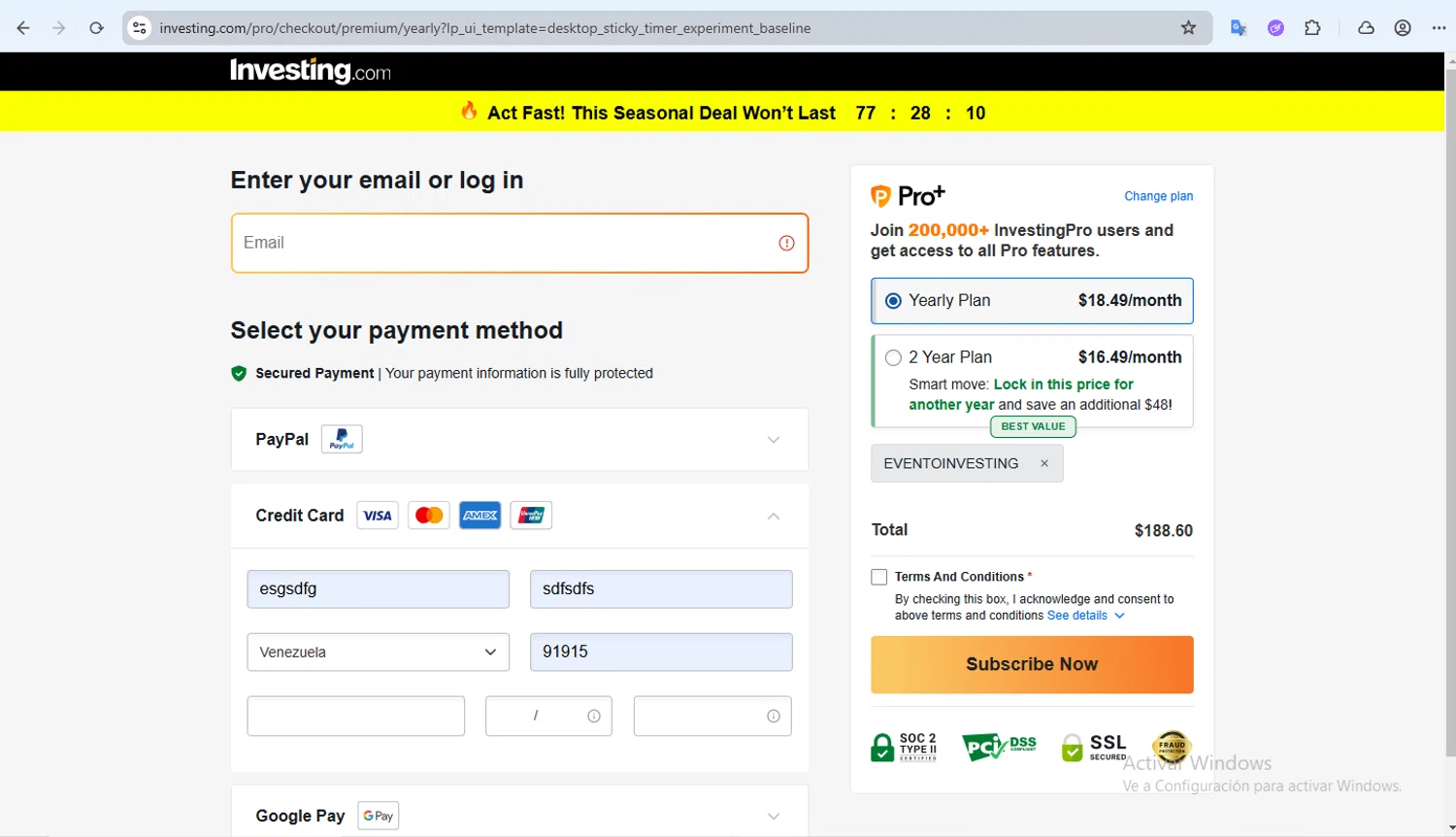
Task: Remove the EVENTOINVESTING coupon code
Action: click(1044, 463)
